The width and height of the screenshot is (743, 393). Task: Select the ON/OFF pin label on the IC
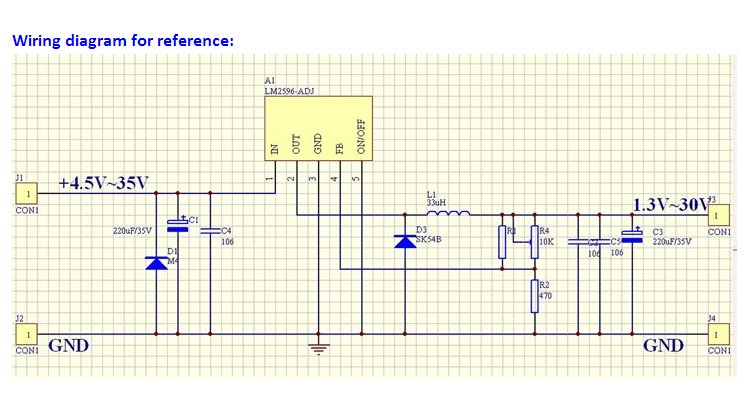point(361,137)
